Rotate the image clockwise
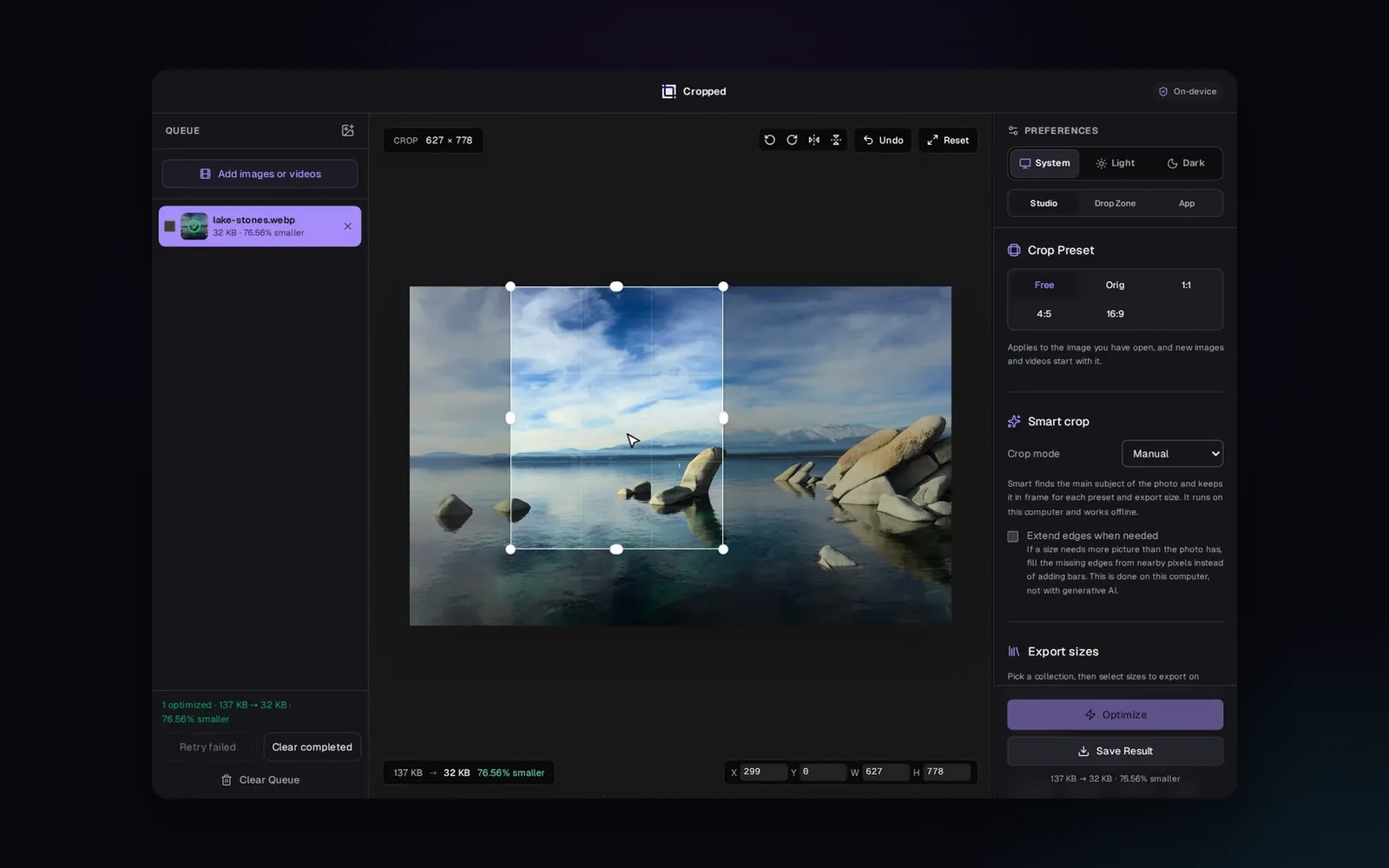The width and height of the screenshot is (1389, 868). (x=792, y=140)
